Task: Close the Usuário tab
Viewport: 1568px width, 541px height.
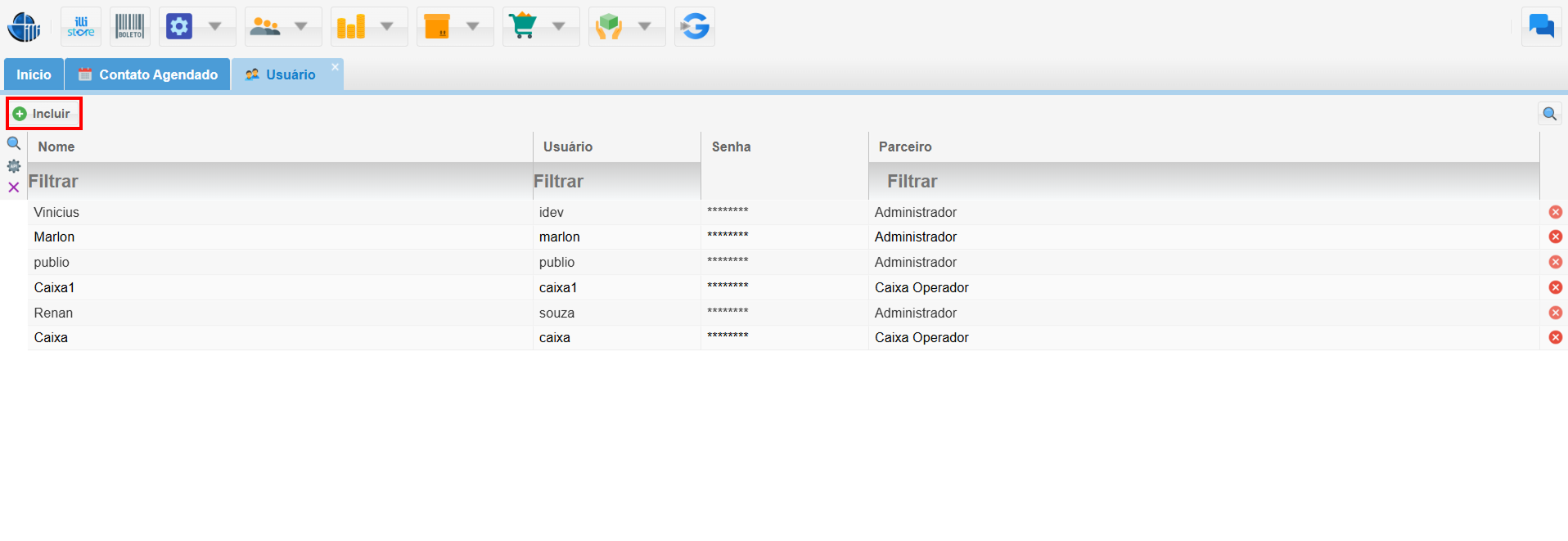Action: pos(335,67)
